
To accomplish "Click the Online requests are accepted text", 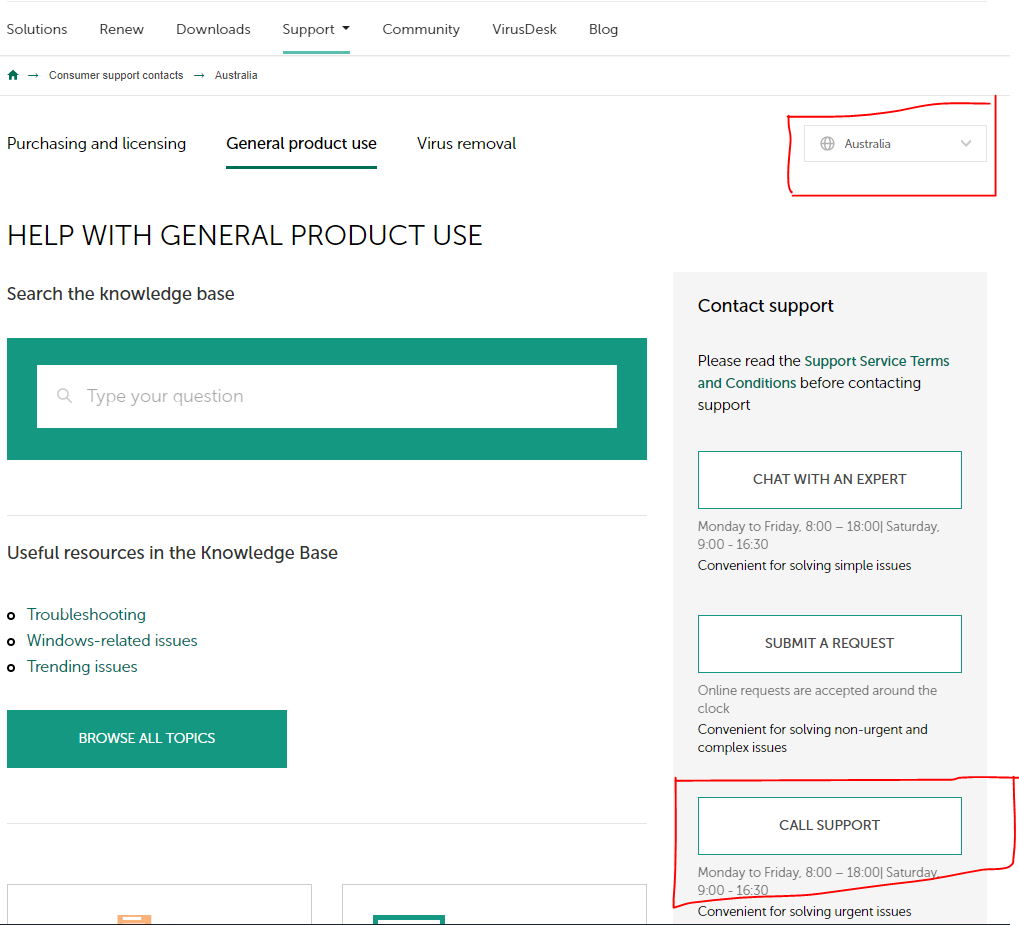I will pyautogui.click(x=818, y=699).
